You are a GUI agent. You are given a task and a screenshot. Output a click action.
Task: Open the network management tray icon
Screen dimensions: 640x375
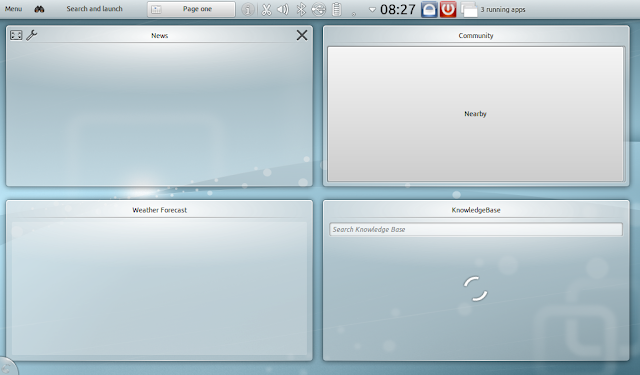(318, 9)
